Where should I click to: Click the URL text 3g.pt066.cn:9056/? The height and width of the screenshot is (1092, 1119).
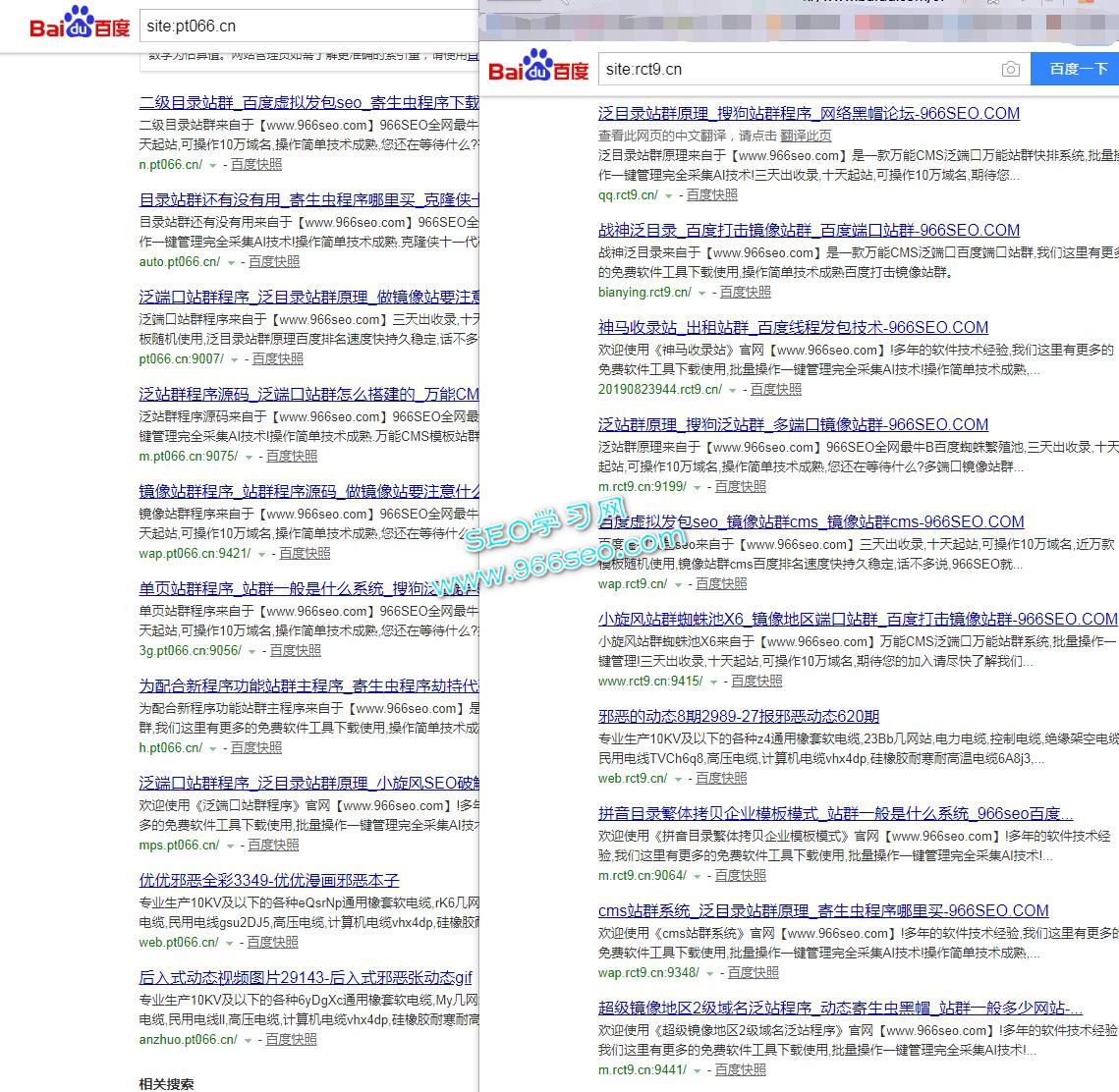[191, 650]
